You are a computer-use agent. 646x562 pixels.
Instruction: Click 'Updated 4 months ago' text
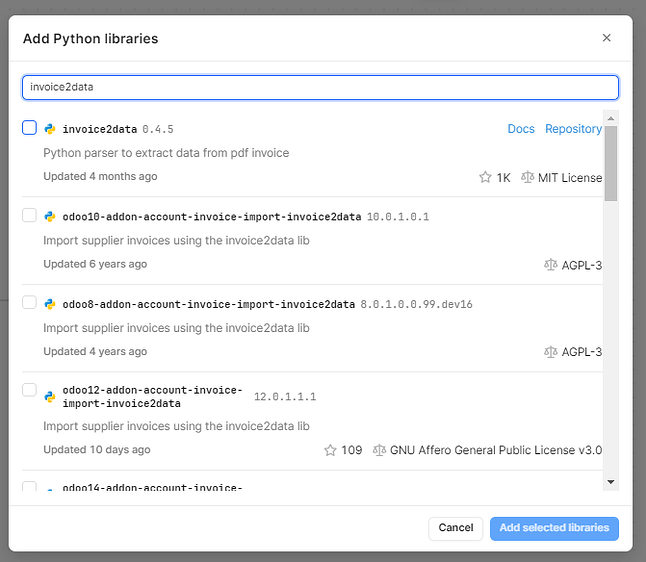100,176
